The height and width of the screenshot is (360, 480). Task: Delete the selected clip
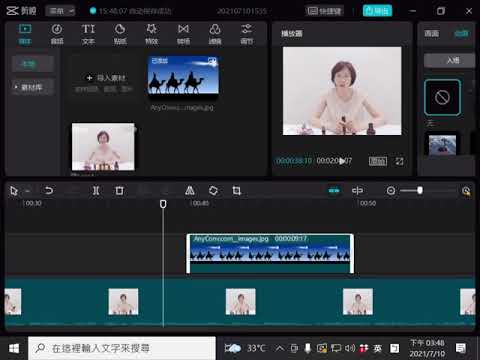point(119,191)
